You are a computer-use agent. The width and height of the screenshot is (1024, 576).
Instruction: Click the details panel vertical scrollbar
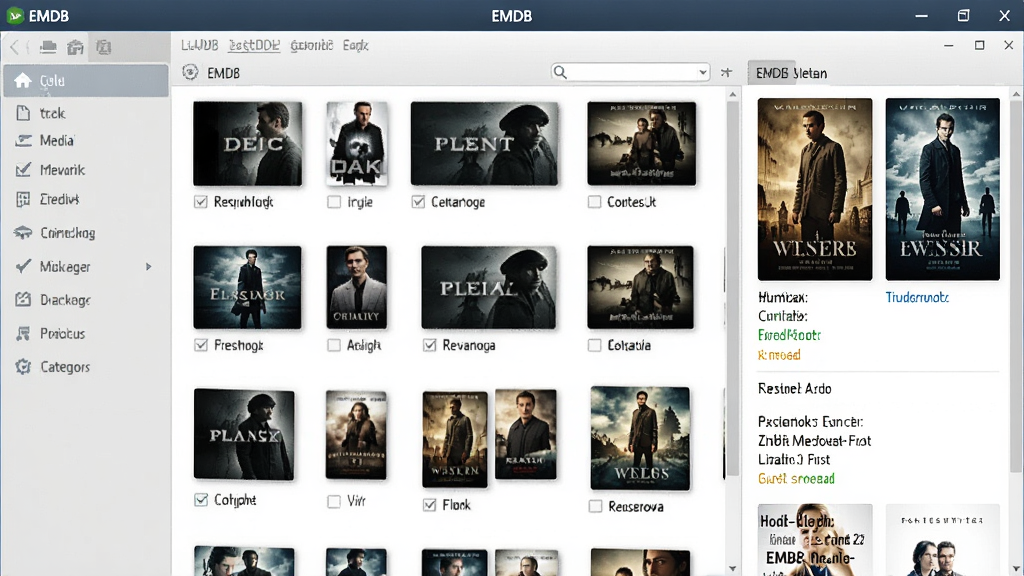(x=1016, y=287)
